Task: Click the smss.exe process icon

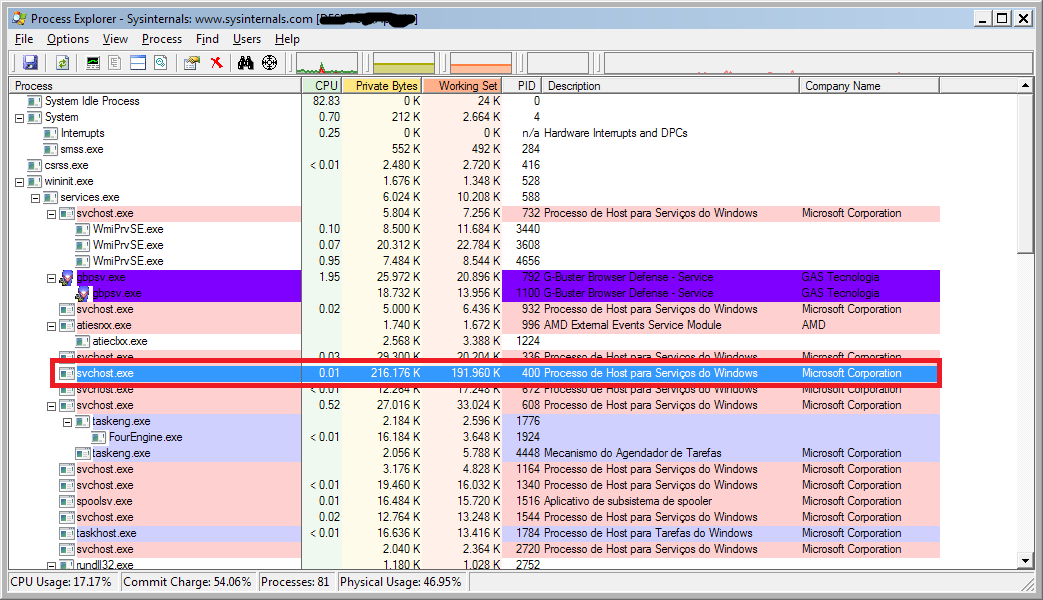Action: click(x=51, y=149)
